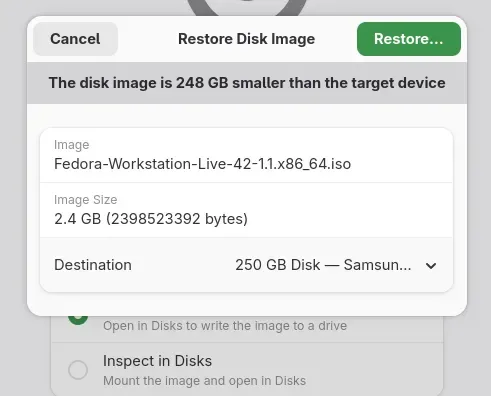Select the Inspect in Disks radio button
The width and height of the screenshot is (491, 396).
tap(78, 370)
